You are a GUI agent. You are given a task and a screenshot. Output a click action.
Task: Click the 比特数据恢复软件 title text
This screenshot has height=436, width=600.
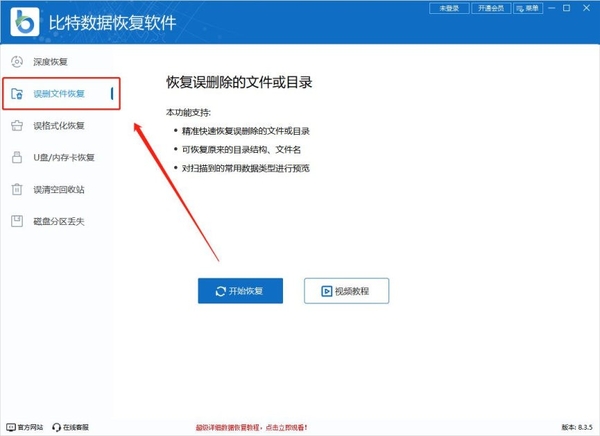[112, 23]
